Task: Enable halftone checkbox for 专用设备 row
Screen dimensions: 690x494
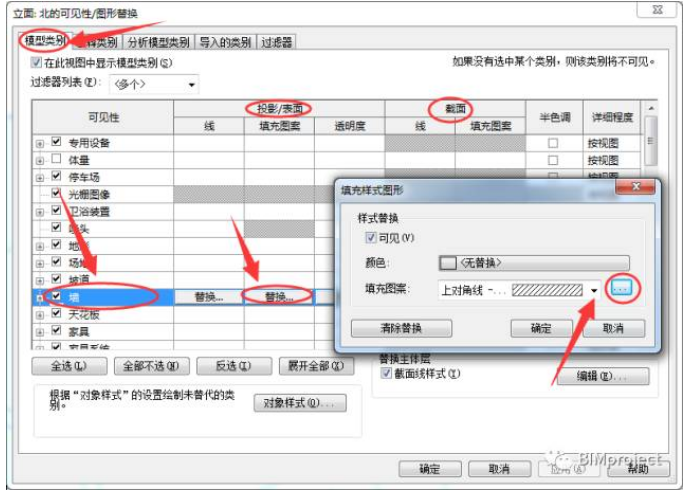Action: (x=553, y=143)
